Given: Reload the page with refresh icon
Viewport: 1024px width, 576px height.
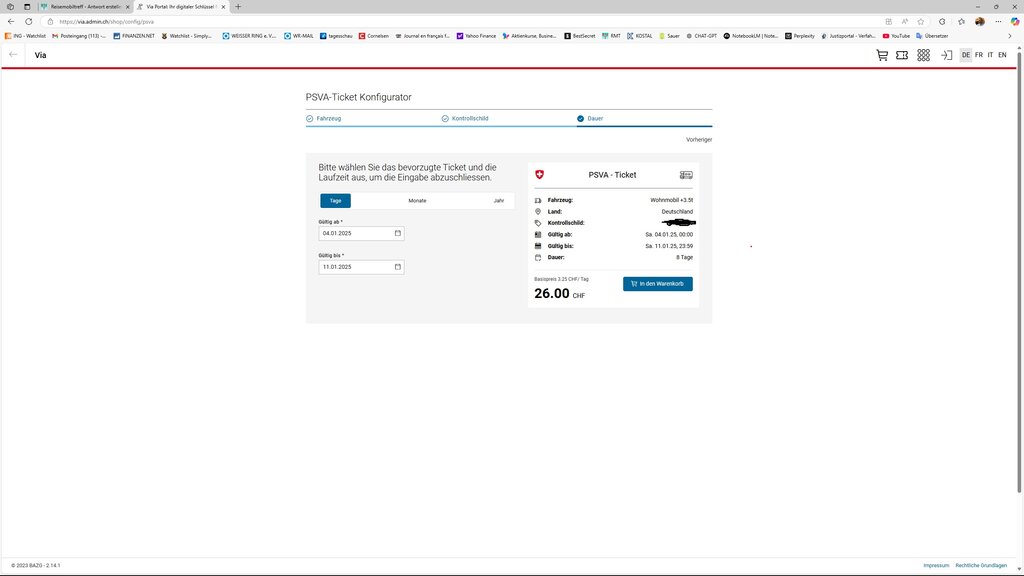Looking at the screenshot, I should click(28, 22).
